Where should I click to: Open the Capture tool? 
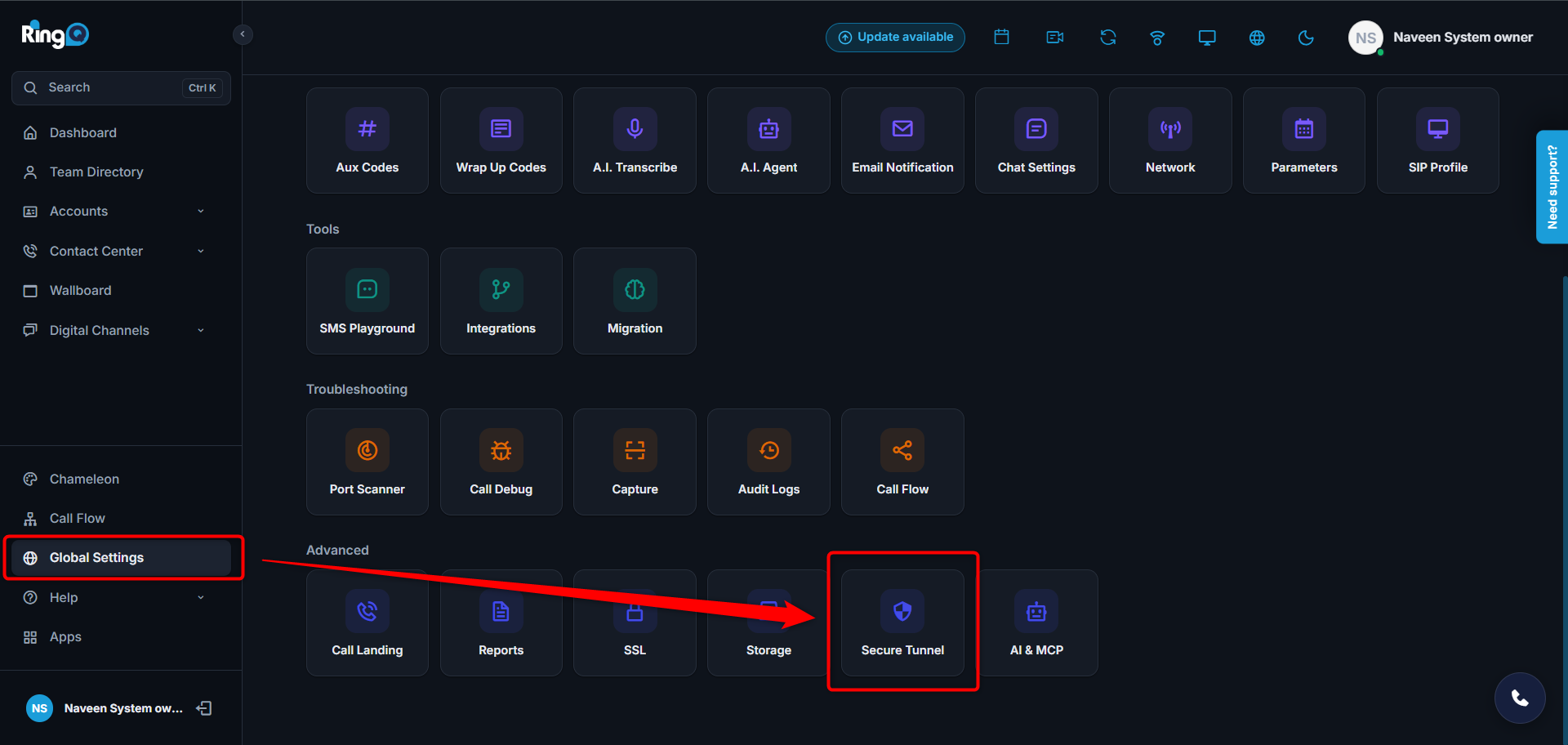[635, 462]
